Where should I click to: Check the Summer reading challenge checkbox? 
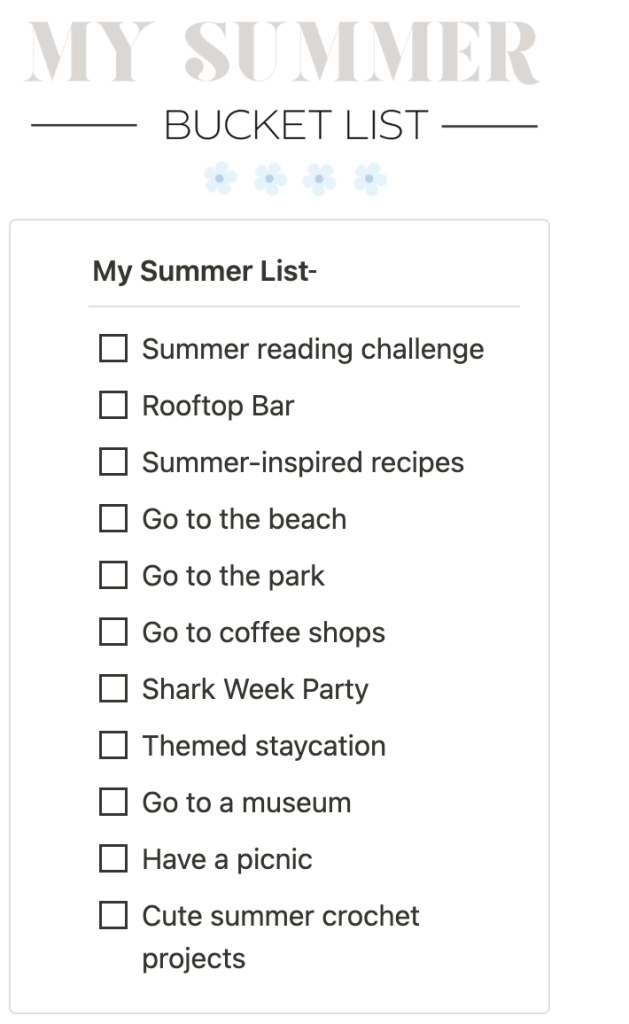113,349
